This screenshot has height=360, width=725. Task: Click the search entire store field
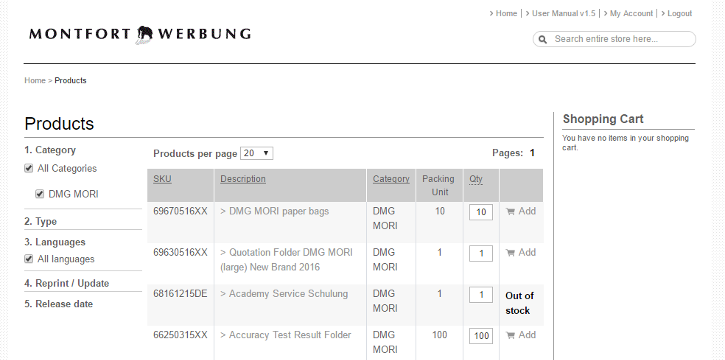pyautogui.click(x=614, y=39)
